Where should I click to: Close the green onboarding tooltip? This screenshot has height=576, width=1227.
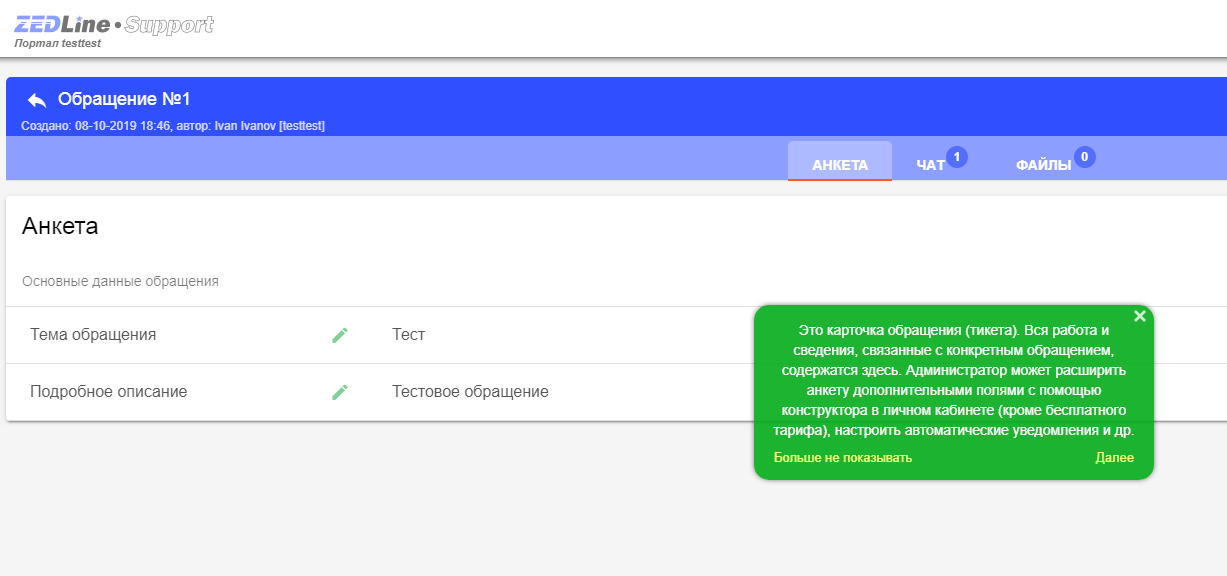point(1138,315)
